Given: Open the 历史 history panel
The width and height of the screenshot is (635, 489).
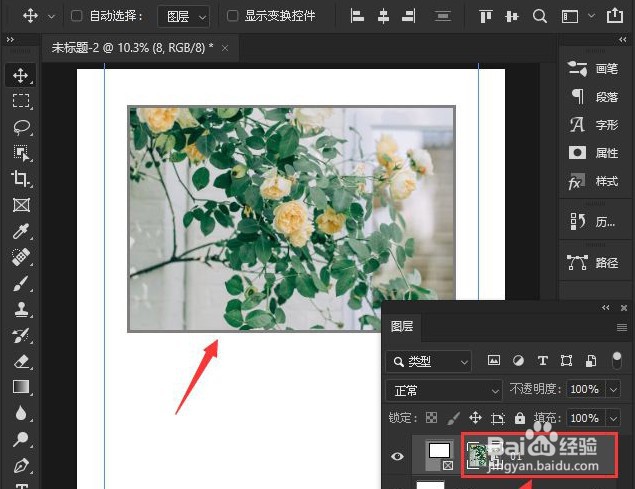Looking at the screenshot, I should point(593,222).
